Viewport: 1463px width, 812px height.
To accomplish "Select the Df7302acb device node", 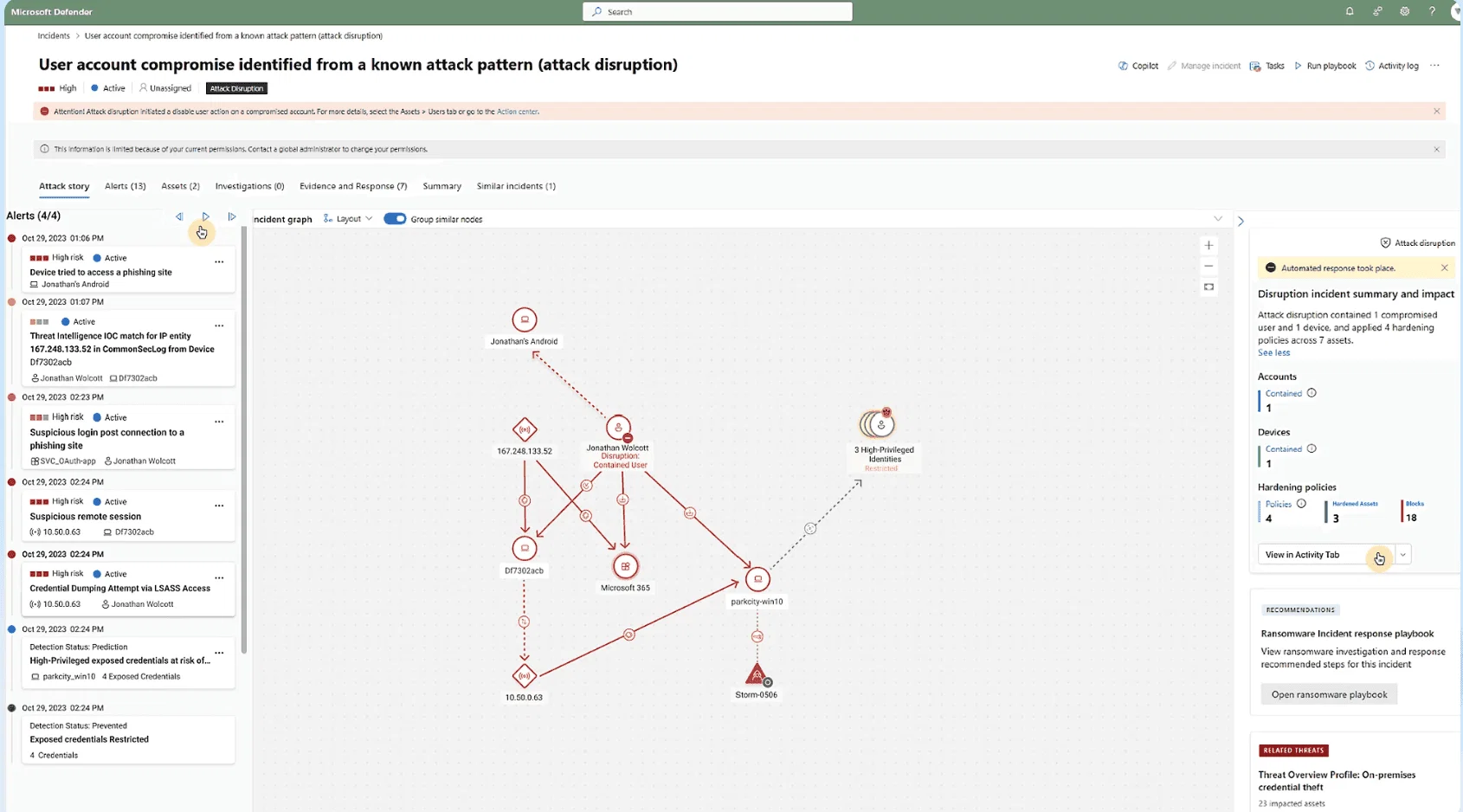I will [524, 548].
